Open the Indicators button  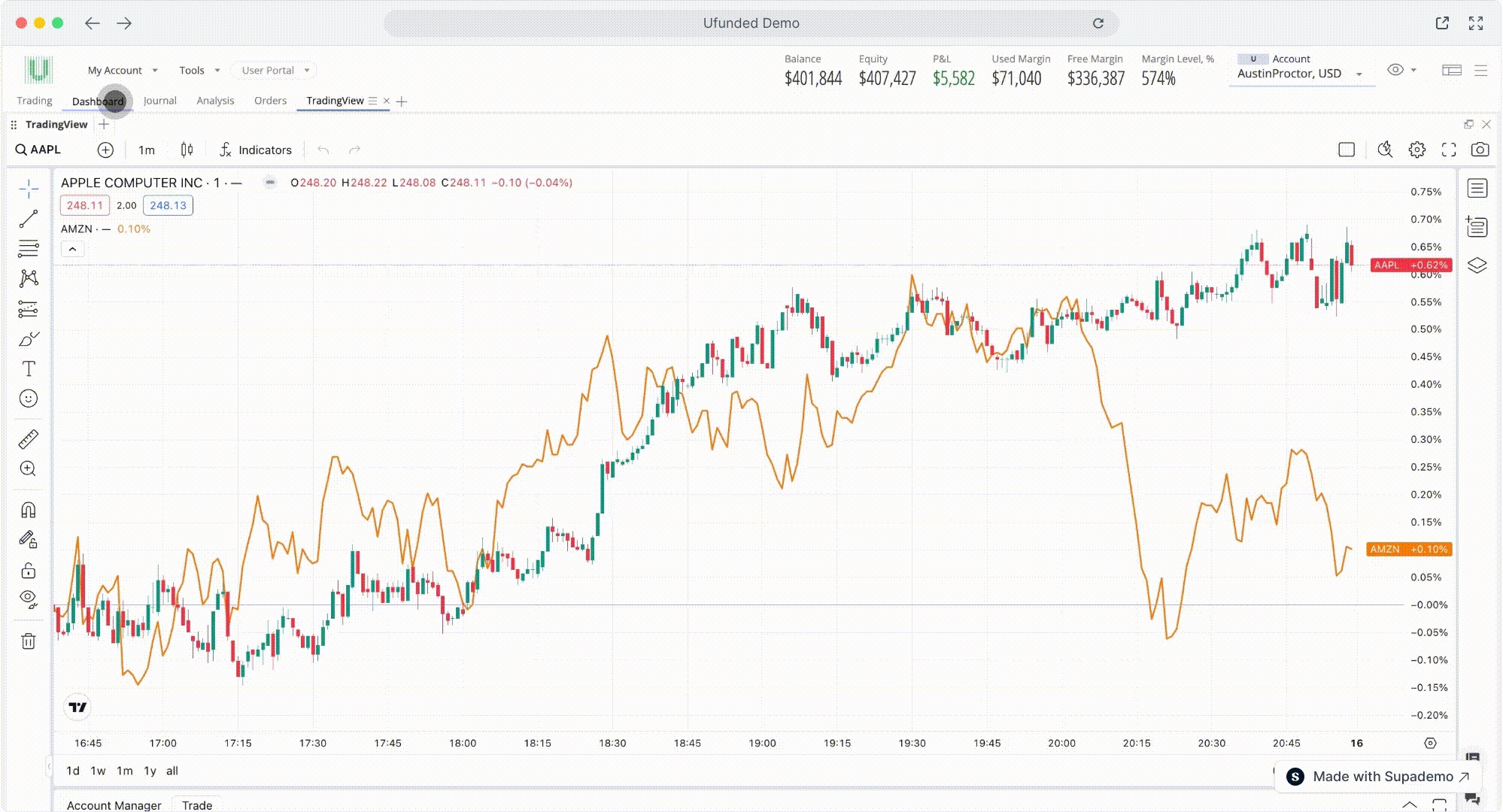point(256,150)
